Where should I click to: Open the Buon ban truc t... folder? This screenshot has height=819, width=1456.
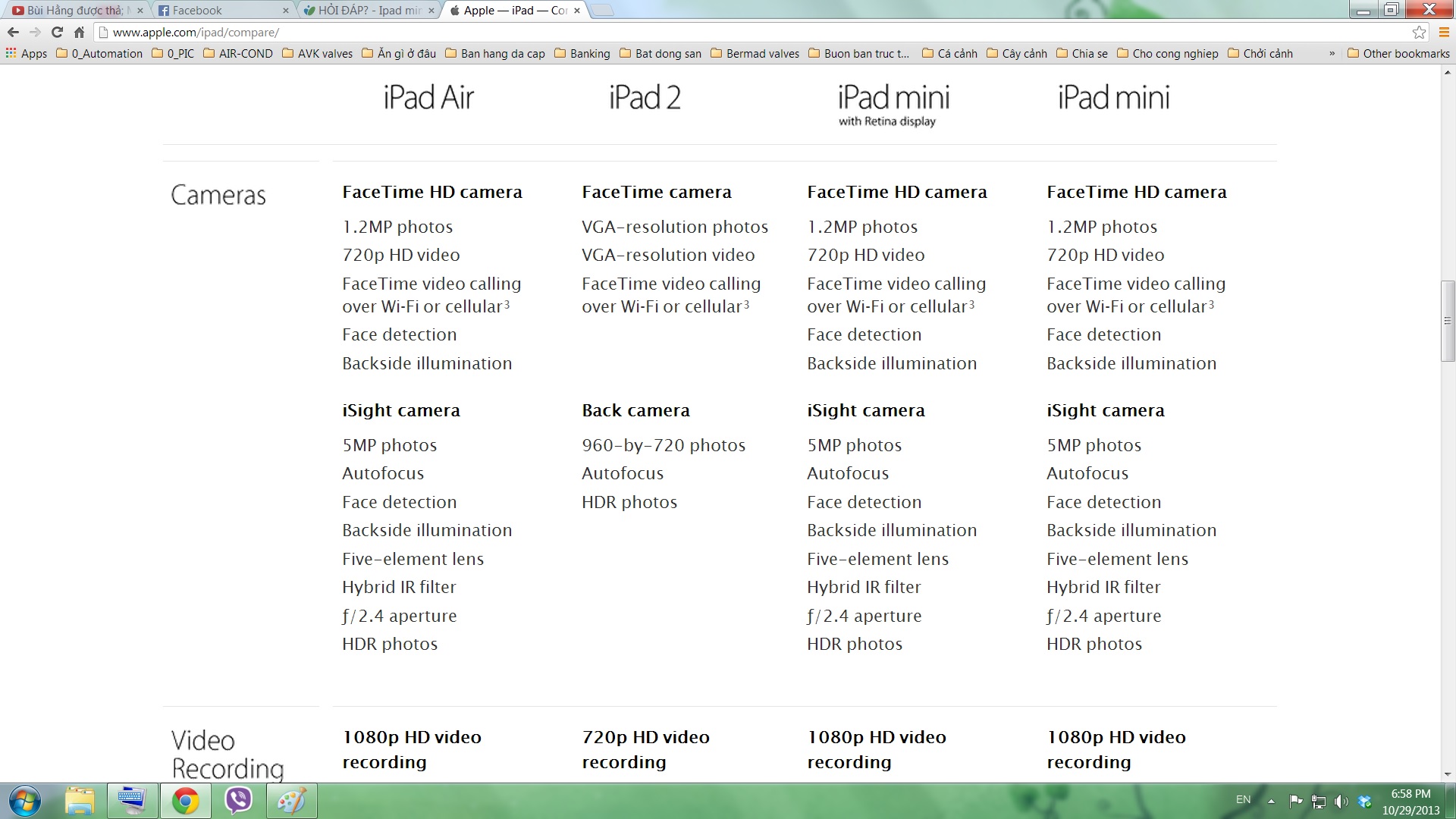(x=859, y=53)
